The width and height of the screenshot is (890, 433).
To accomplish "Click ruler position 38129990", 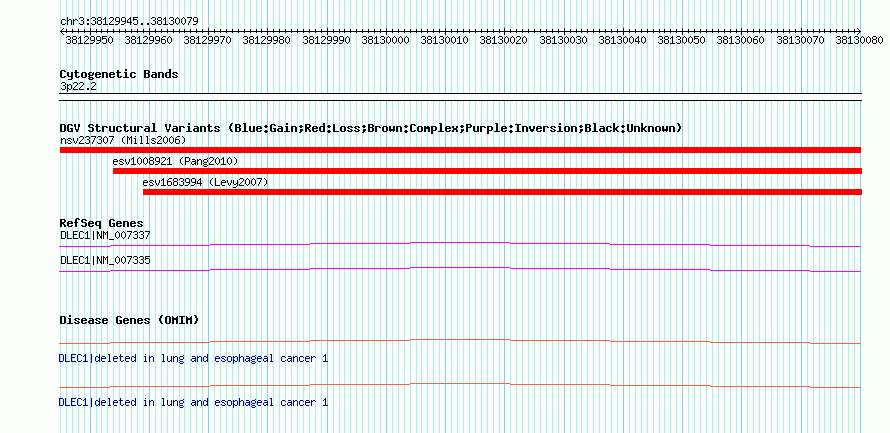I will [326, 41].
